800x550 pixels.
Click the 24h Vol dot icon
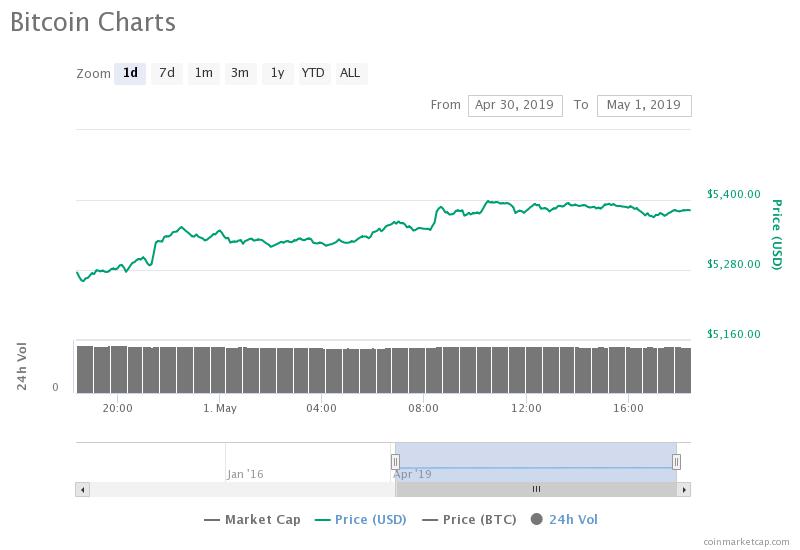pos(537,519)
